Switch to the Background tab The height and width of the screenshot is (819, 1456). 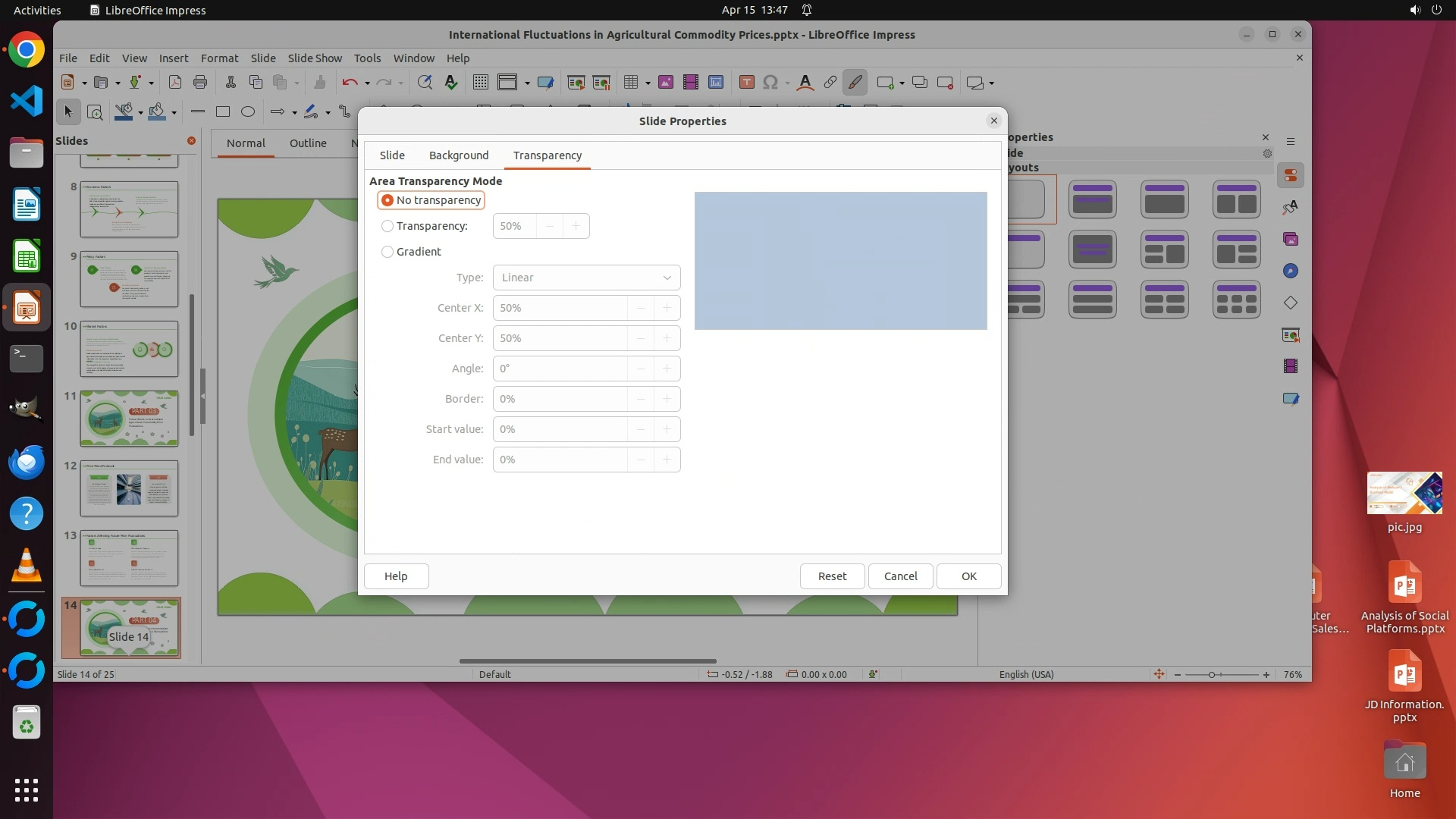[x=458, y=155]
